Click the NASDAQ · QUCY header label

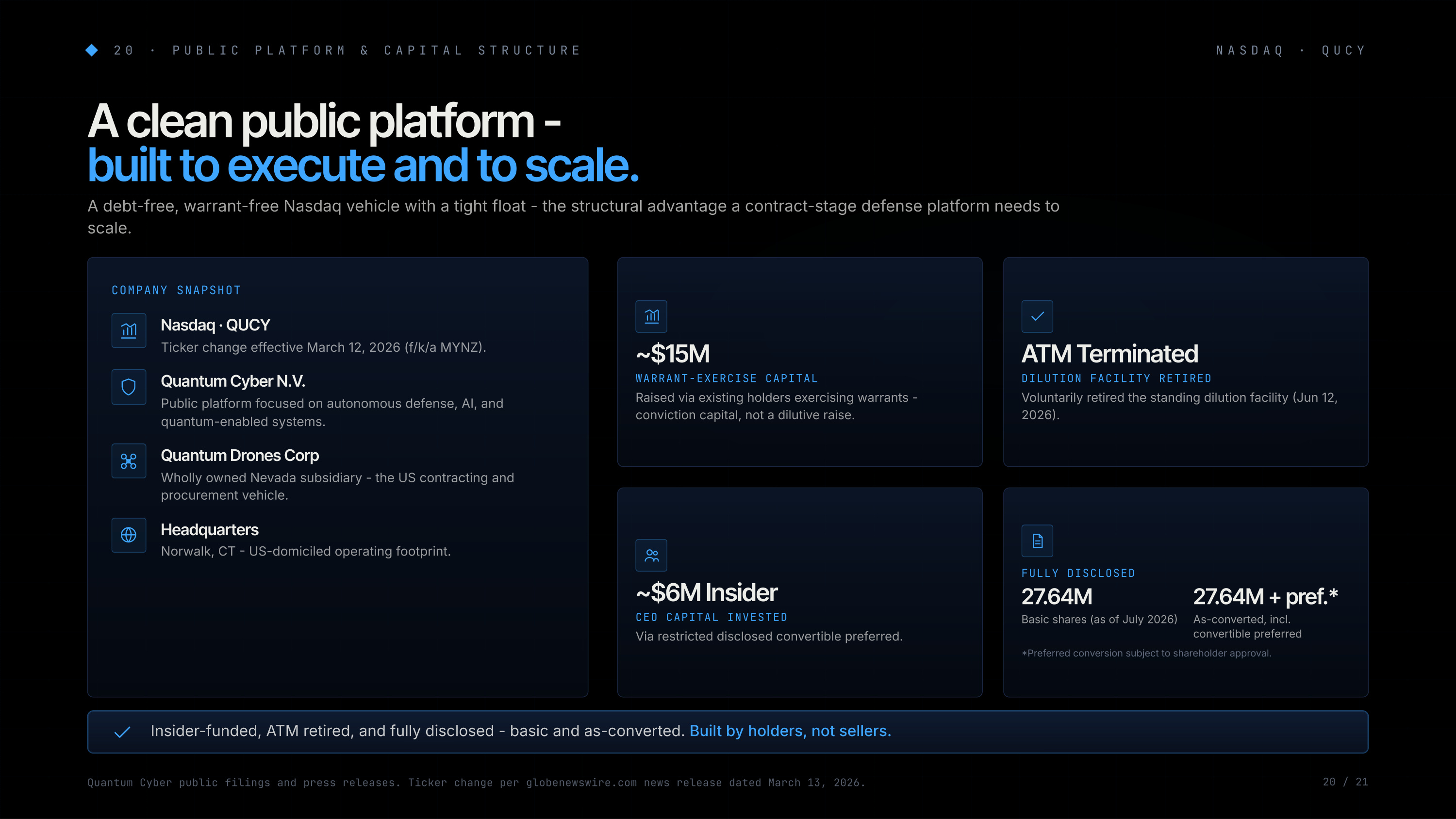tap(1291, 50)
